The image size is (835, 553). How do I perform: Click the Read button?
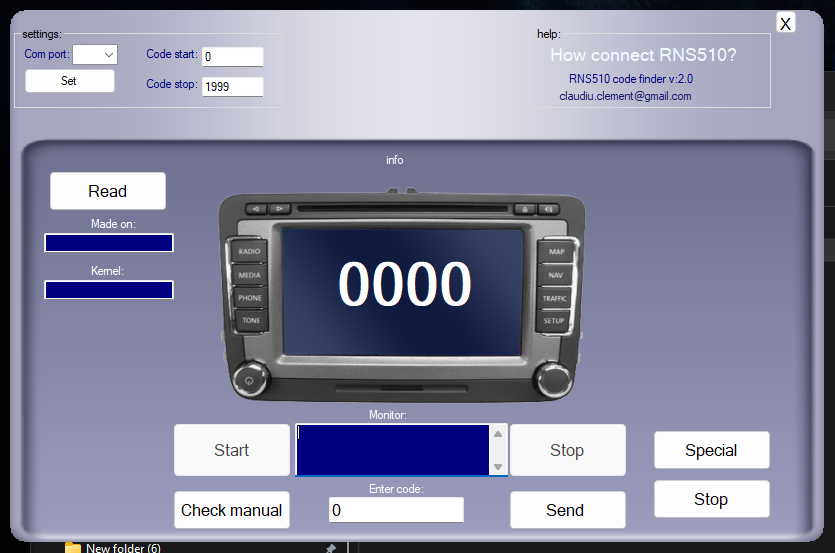[x=108, y=191]
